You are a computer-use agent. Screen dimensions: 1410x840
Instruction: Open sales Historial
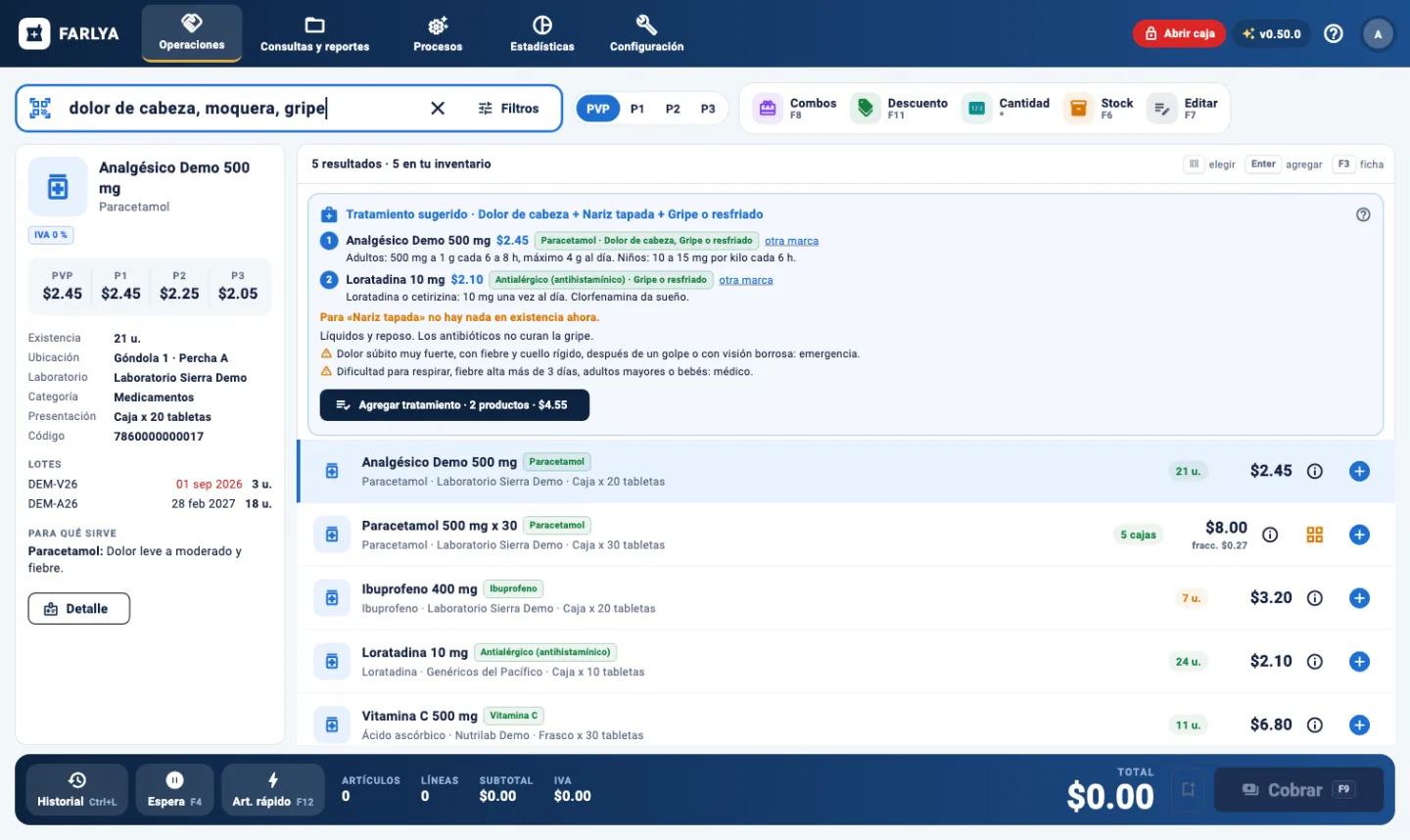click(76, 790)
